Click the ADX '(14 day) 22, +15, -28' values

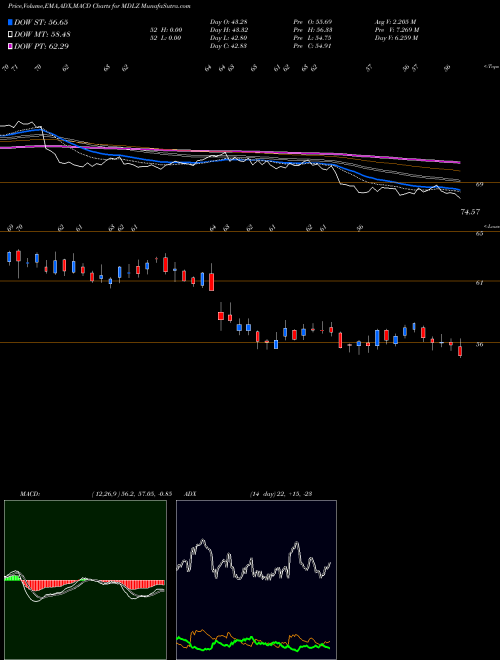coord(281,494)
